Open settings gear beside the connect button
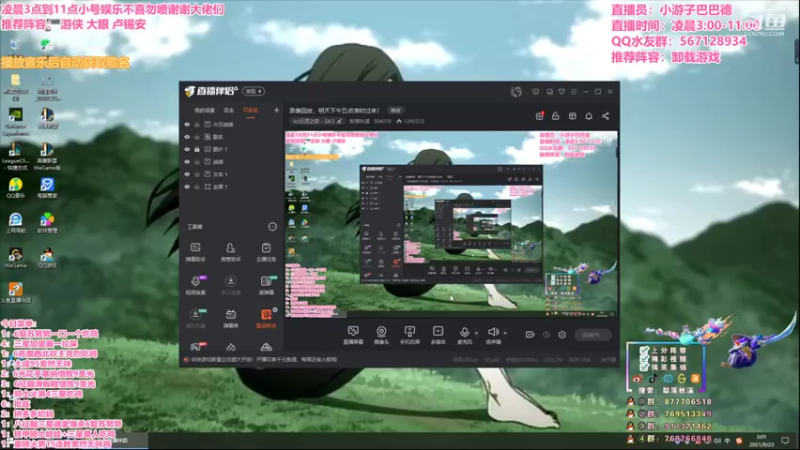The image size is (800, 450). point(562,335)
